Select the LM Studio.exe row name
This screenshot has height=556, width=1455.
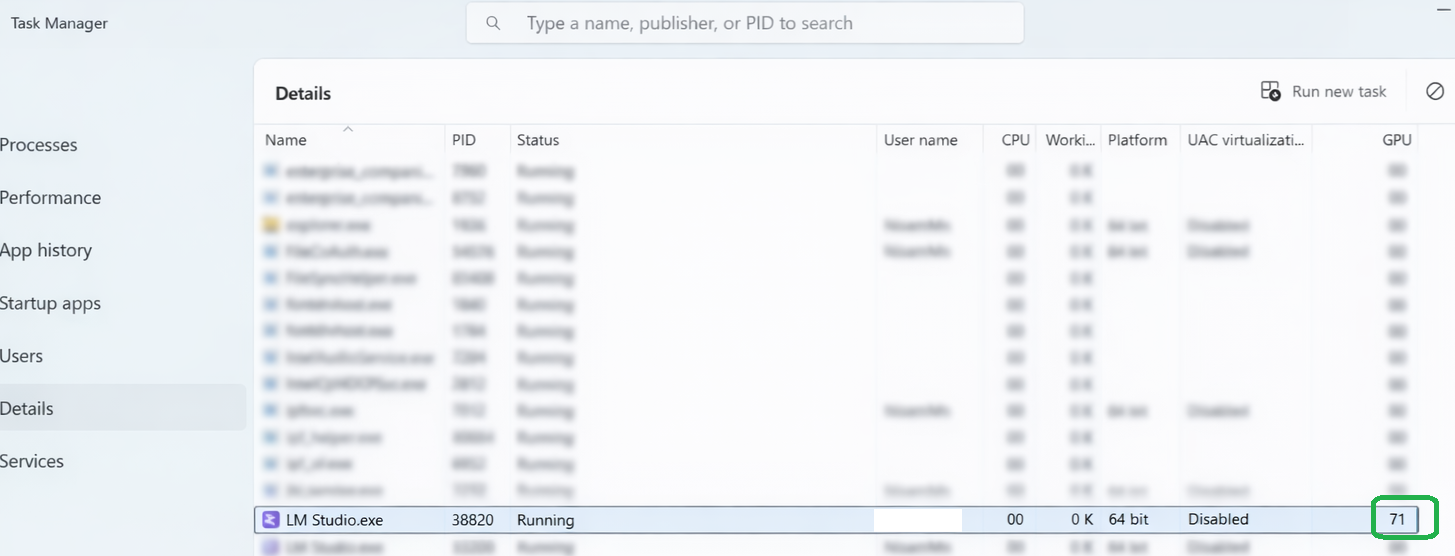[x=334, y=520]
